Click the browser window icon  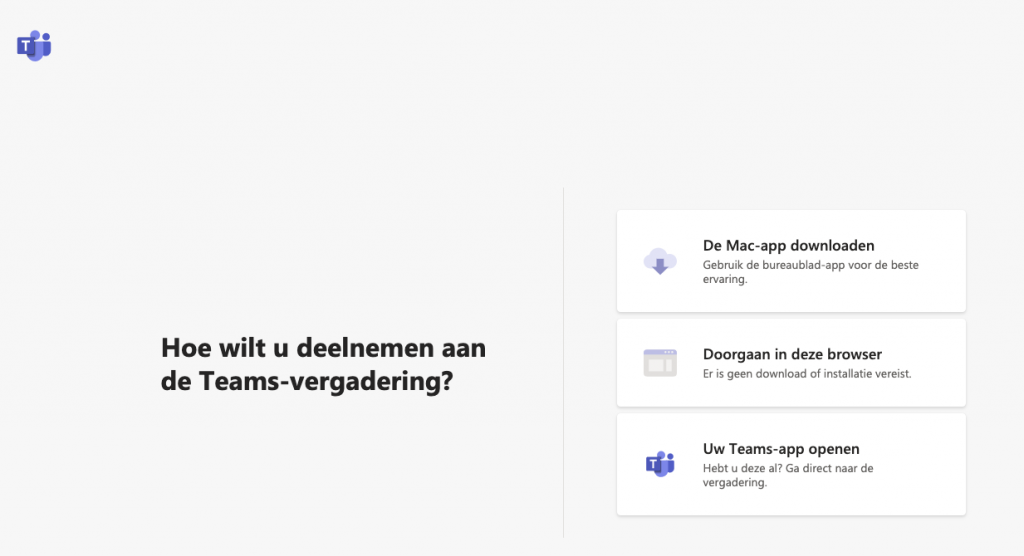pos(660,363)
